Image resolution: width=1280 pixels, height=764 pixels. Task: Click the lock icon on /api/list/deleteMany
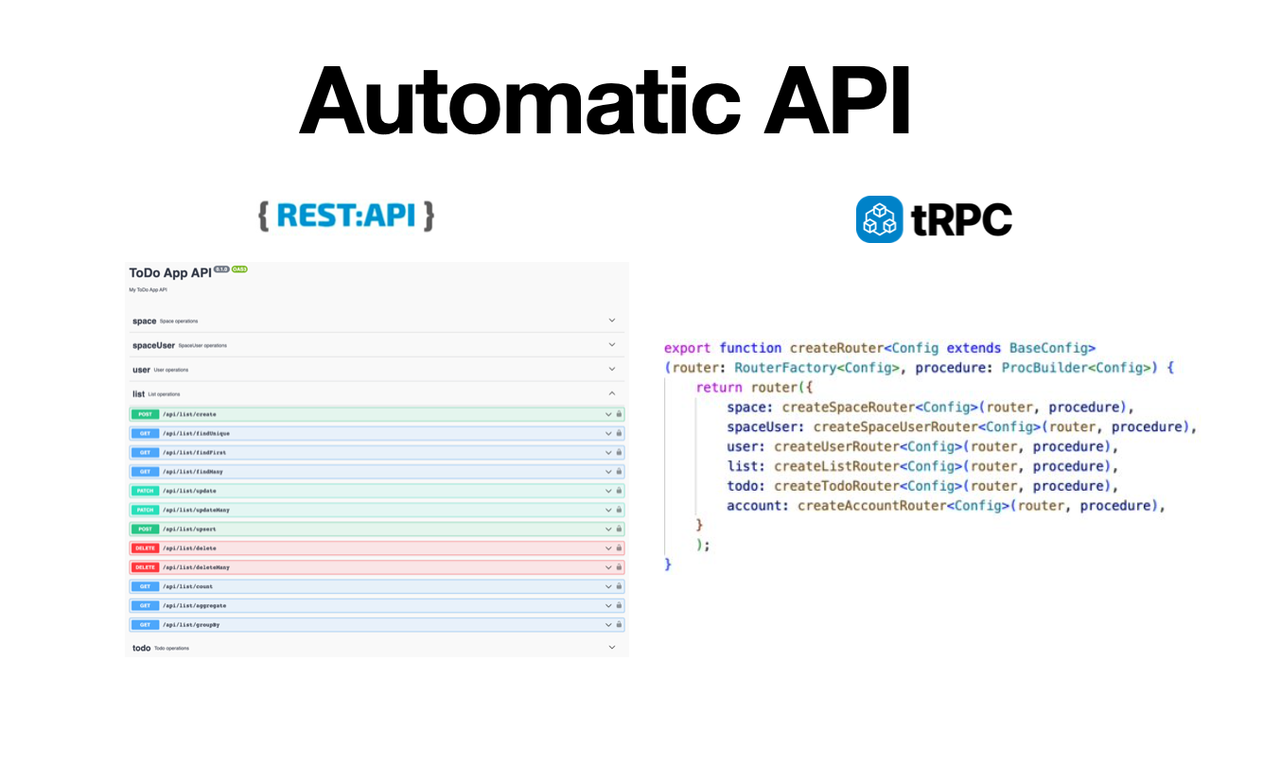[620, 567]
